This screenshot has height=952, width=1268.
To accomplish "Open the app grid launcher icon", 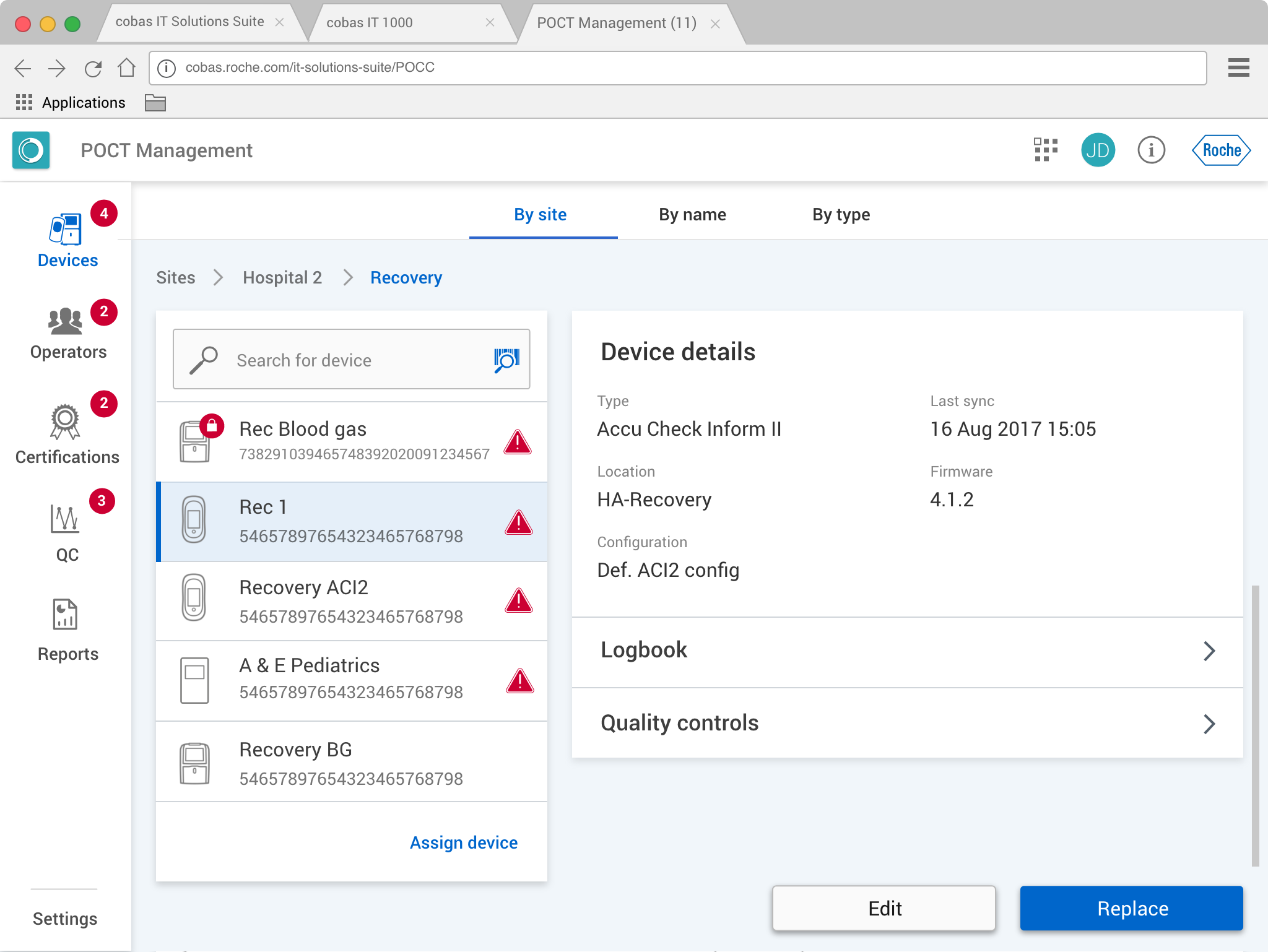I will click(1045, 150).
